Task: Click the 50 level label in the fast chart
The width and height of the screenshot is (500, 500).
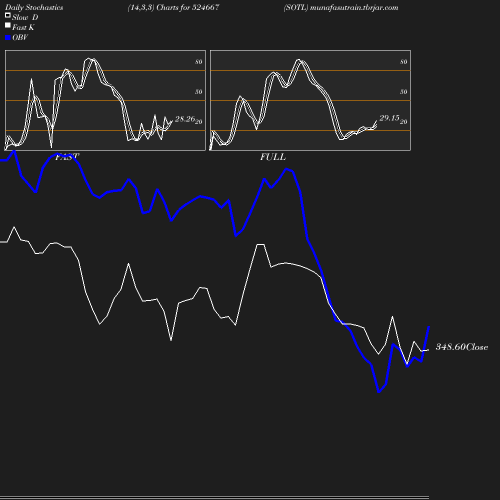Action: pyautogui.click(x=199, y=92)
